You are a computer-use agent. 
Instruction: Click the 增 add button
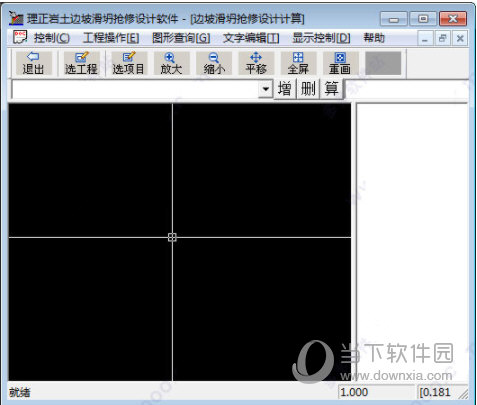coord(284,89)
